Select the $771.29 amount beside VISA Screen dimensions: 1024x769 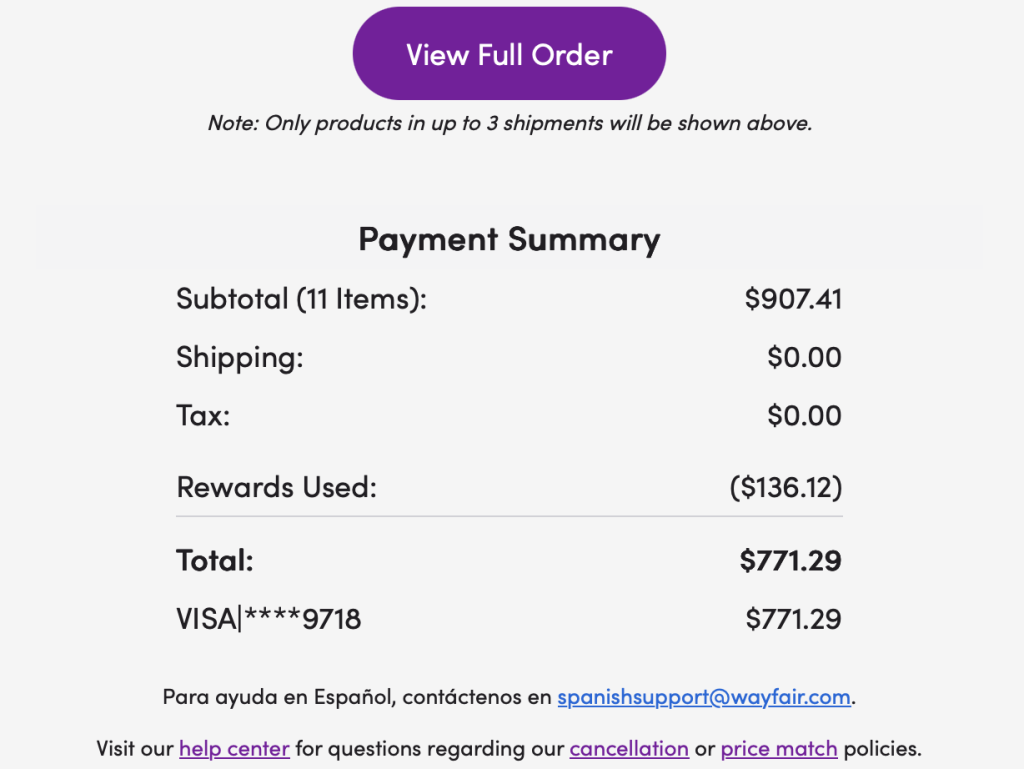pos(793,620)
